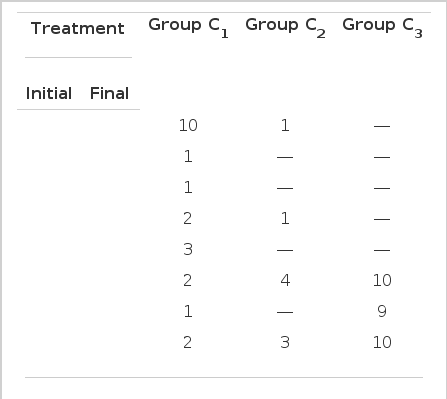Click the 1 beside the 9 in Group C1

188,311
